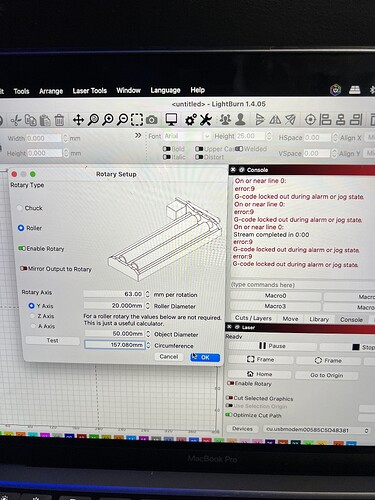
Task: Select the Z Axis radio option
Action: click(42, 316)
